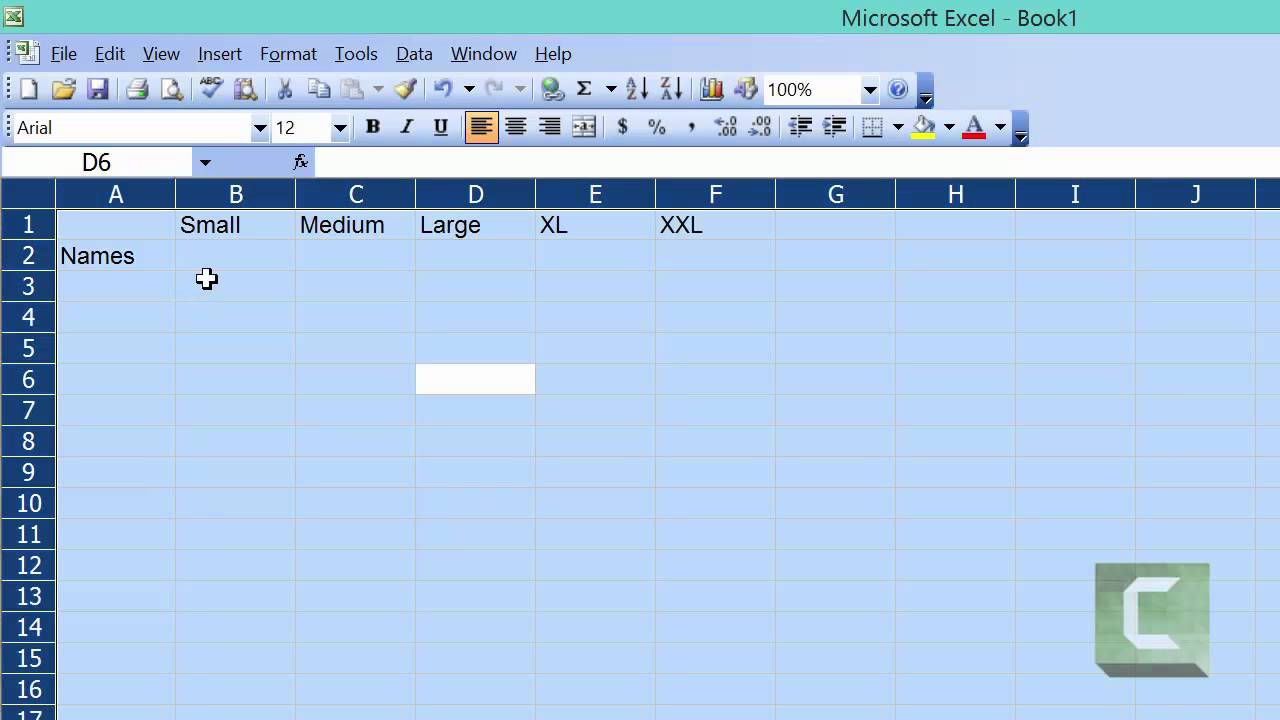The image size is (1280, 720).
Task: Select column G header
Action: 835,194
